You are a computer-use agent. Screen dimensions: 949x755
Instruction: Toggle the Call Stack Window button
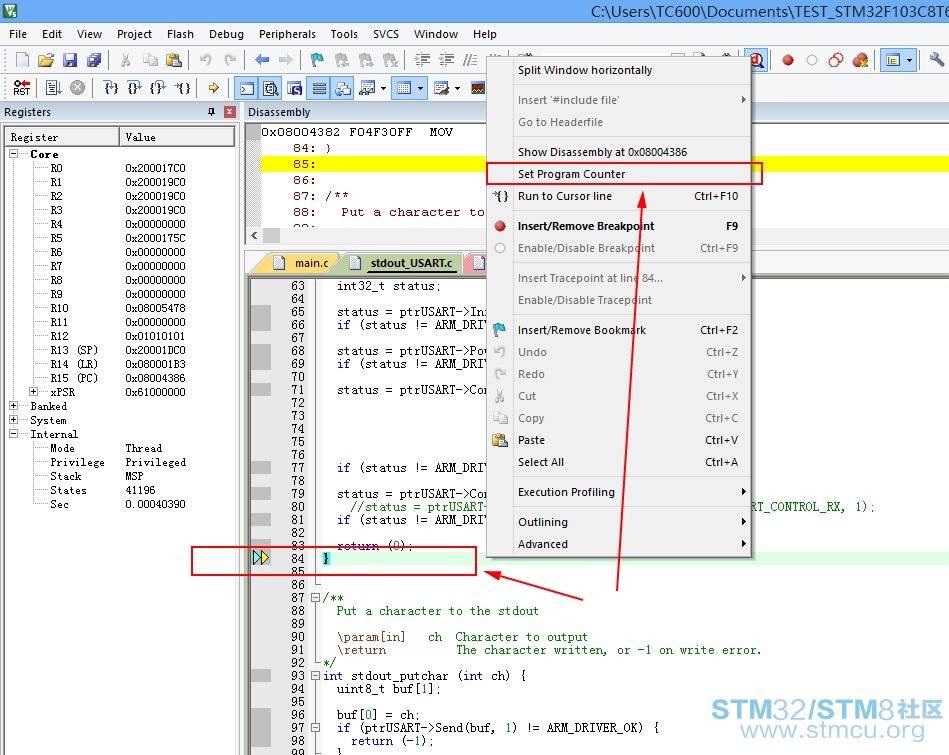343,88
